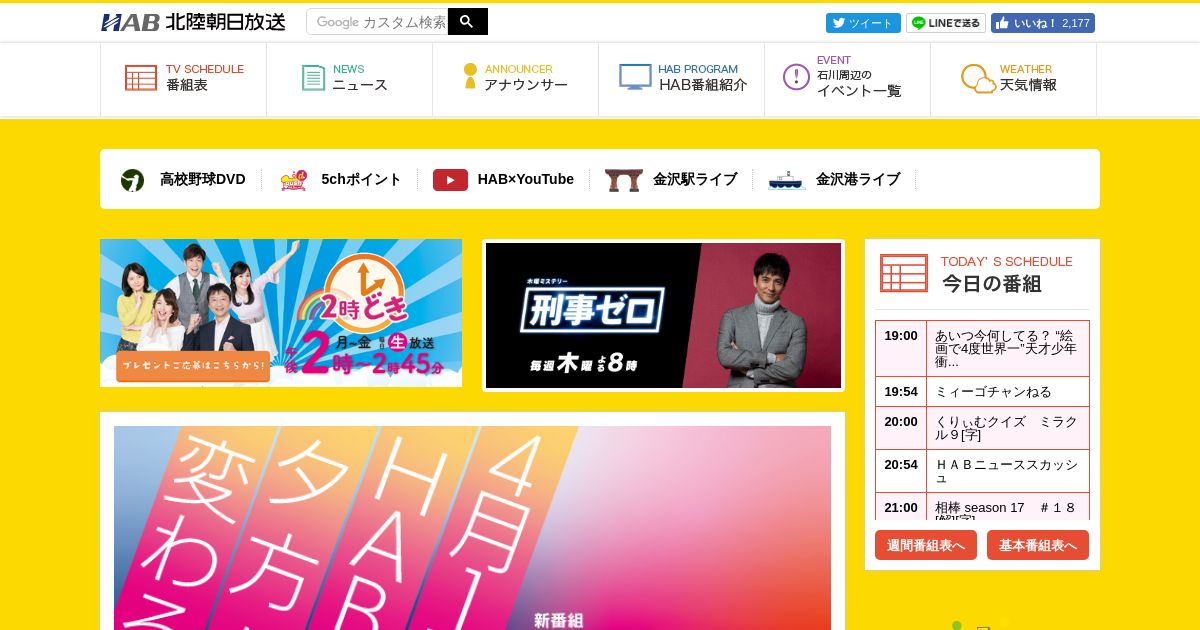The image size is (1200, 630).
Task: Open 金沢港ライブ link
Action: (x=858, y=179)
